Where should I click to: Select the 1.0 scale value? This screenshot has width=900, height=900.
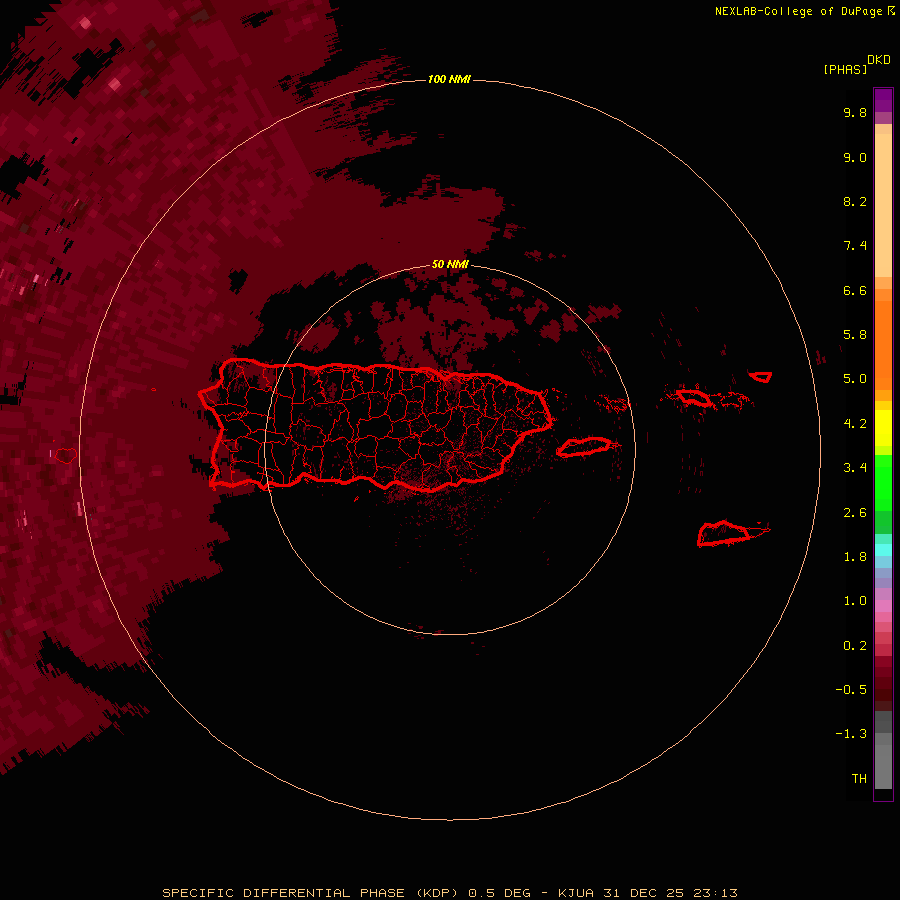[855, 601]
